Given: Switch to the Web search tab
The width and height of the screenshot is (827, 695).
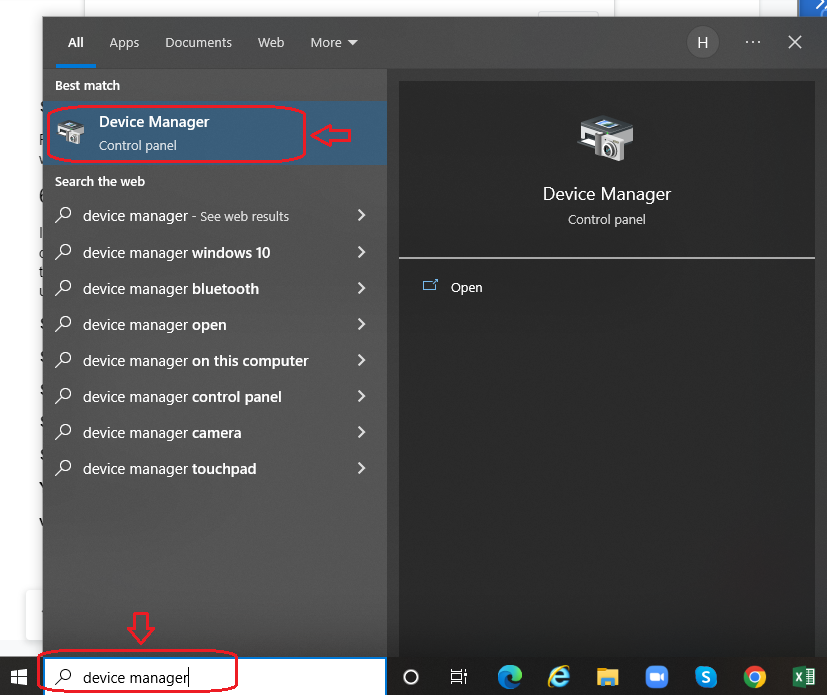Looking at the screenshot, I should [x=271, y=43].
